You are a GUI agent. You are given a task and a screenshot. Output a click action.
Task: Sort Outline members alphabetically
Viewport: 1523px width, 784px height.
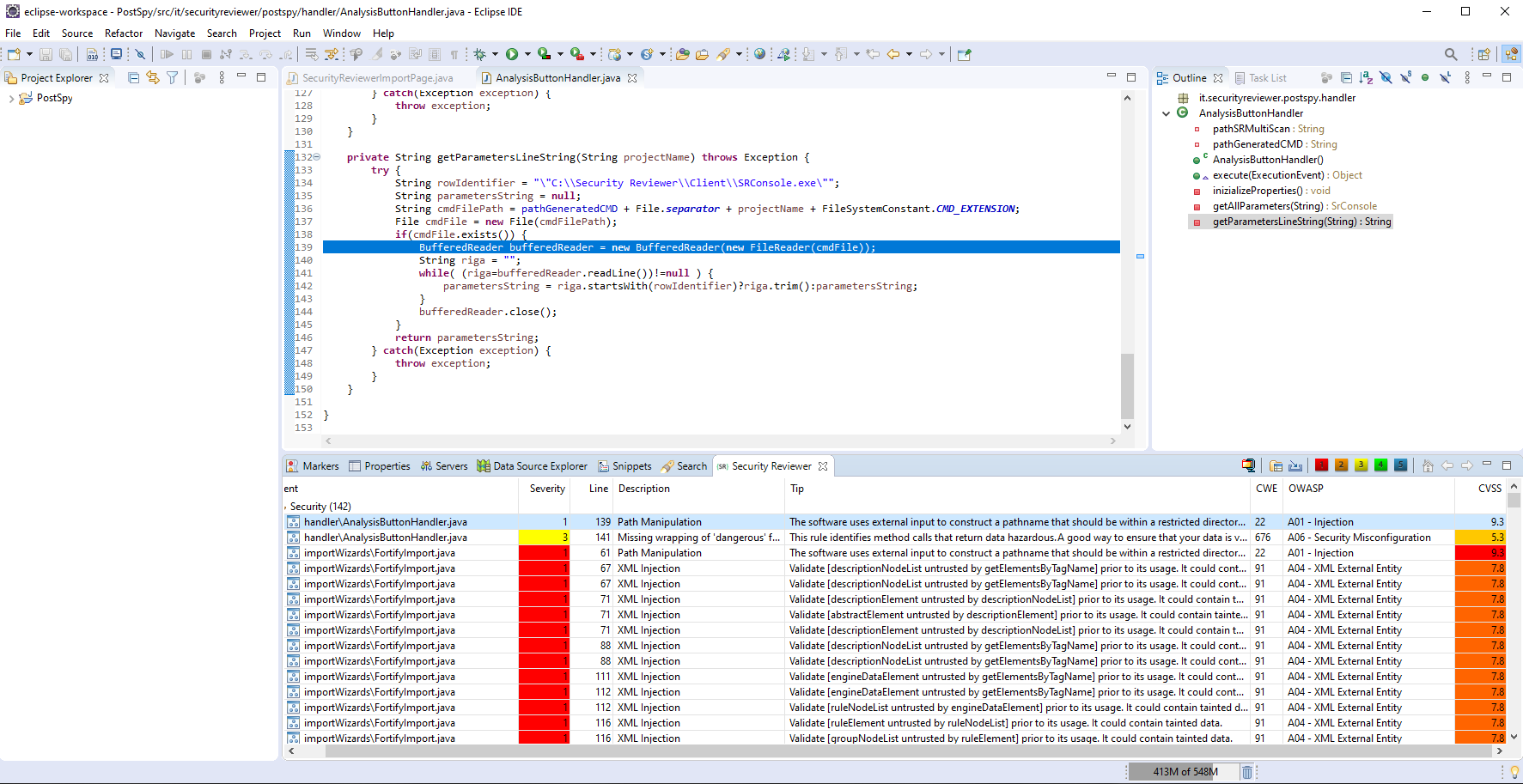pyautogui.click(x=1366, y=77)
